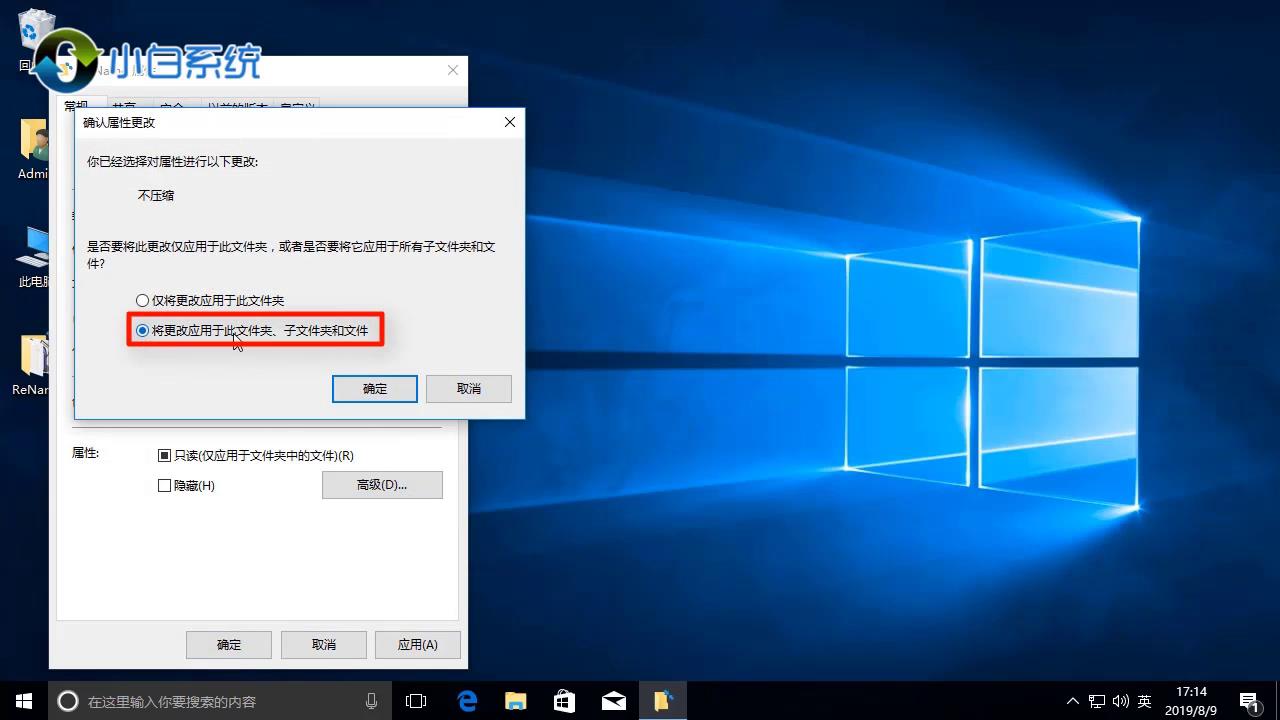Screen dimensions: 1280x720
Task: Enable the 隐藏(H) checkbox
Action: 164,485
